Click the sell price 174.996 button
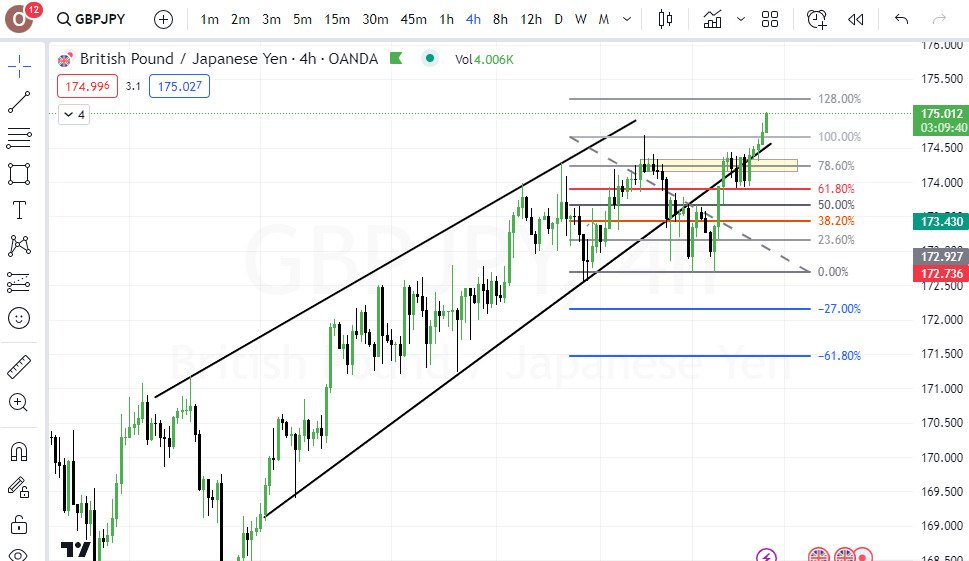 [87, 86]
